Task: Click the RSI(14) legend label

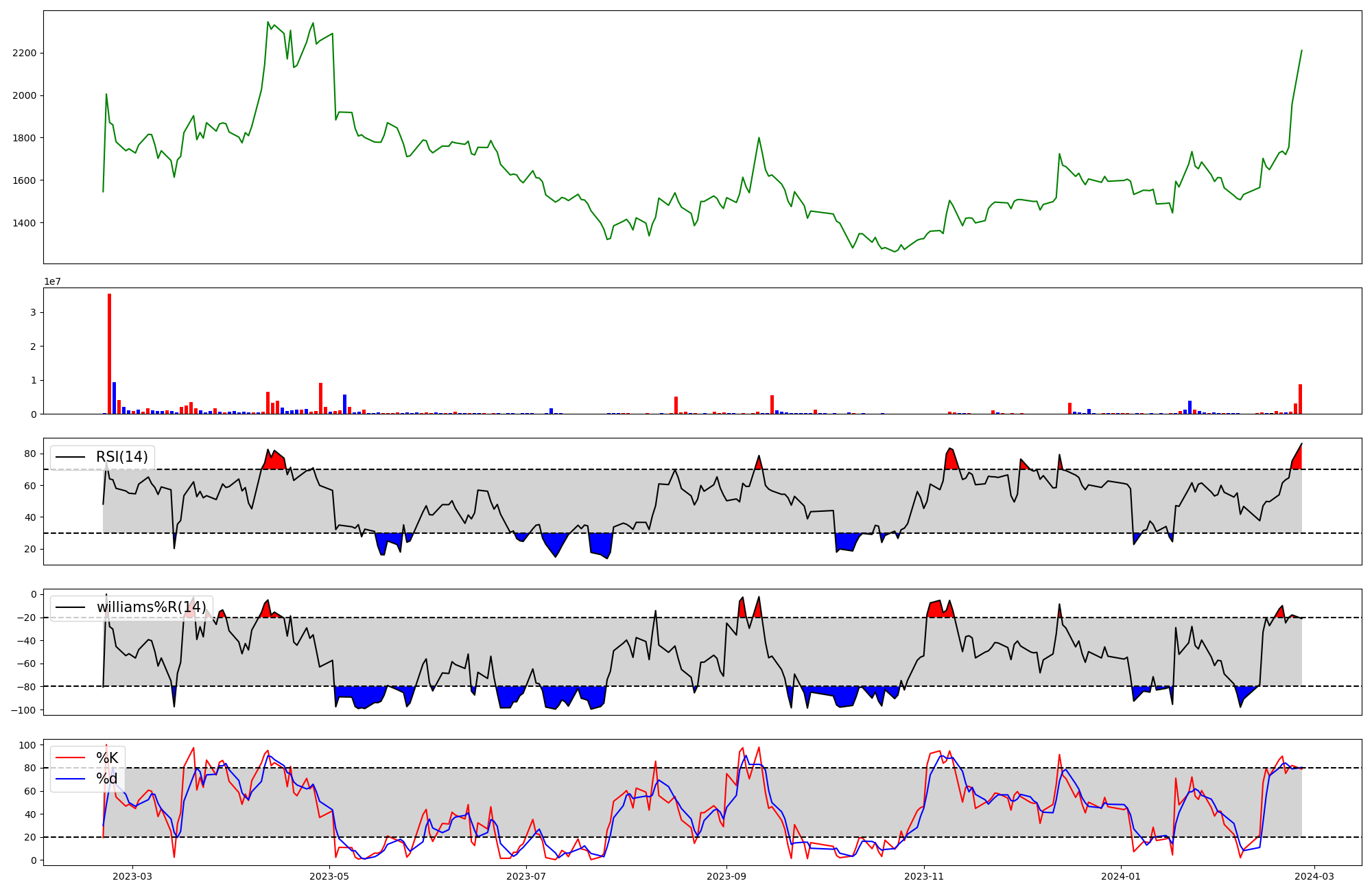Action: 121,457
